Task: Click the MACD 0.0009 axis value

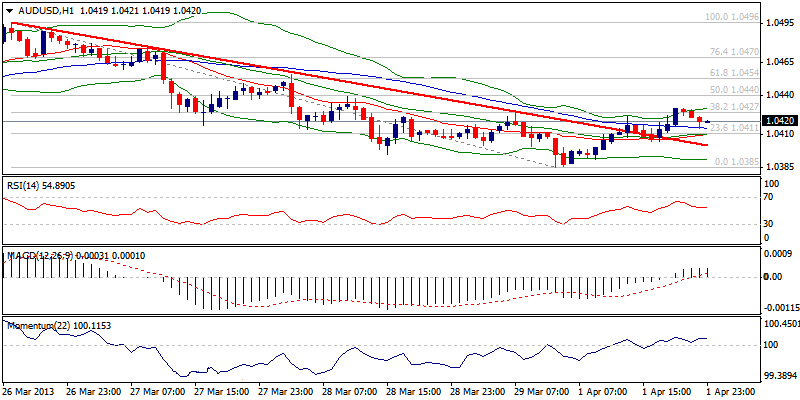Action: 777,254
